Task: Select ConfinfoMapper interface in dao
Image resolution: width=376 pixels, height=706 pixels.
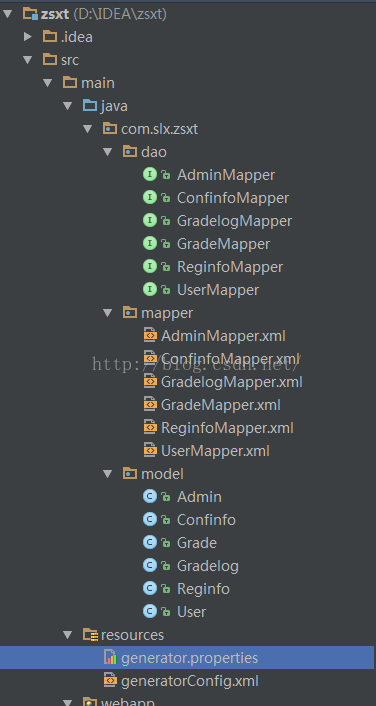Action: click(233, 198)
